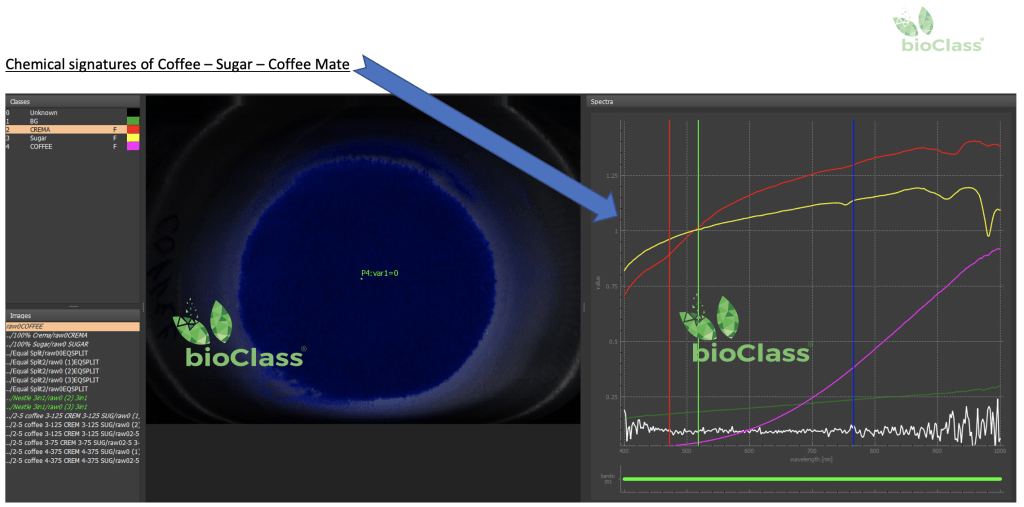
Task: Click the red vertical band marker in Spectra
Action: (x=669, y=281)
